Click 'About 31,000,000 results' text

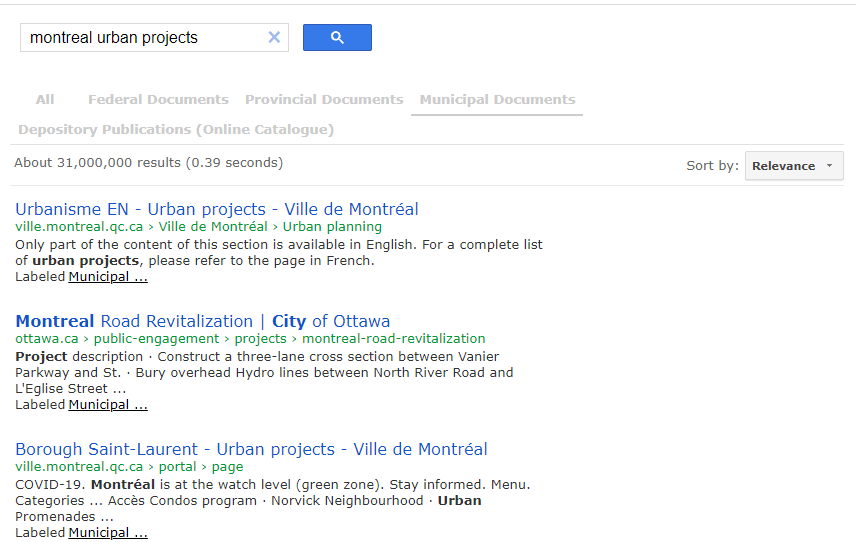click(x=148, y=163)
